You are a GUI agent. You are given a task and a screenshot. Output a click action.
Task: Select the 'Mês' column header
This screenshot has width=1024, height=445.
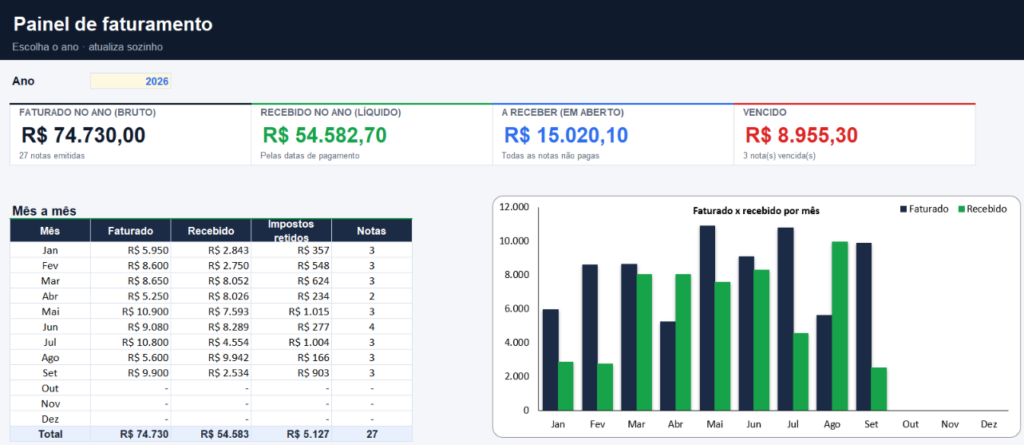pos(50,231)
